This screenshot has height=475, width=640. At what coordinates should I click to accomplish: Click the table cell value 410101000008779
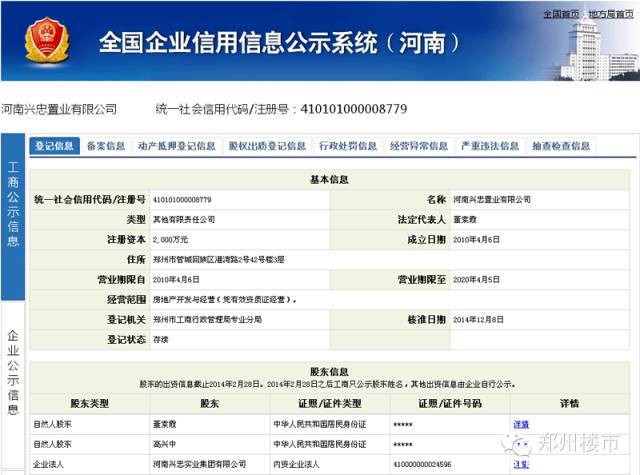(x=182, y=200)
